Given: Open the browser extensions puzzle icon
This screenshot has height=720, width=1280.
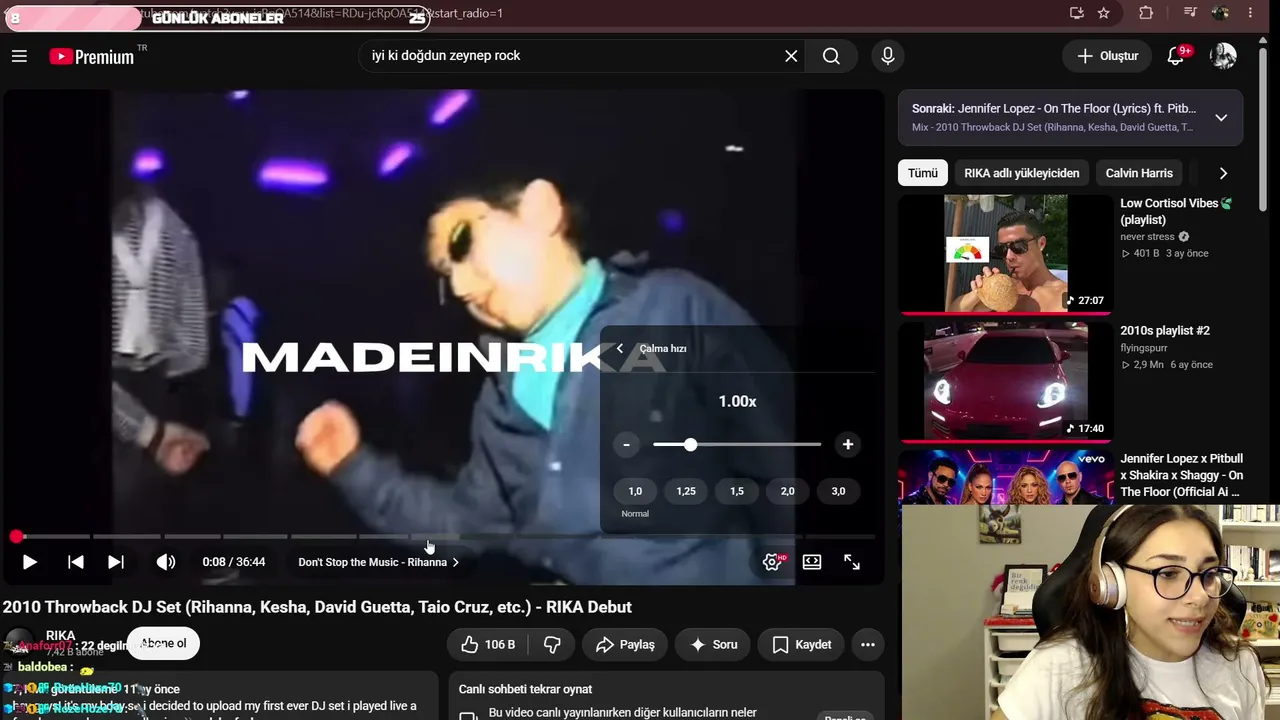Looking at the screenshot, I should tap(1146, 13).
